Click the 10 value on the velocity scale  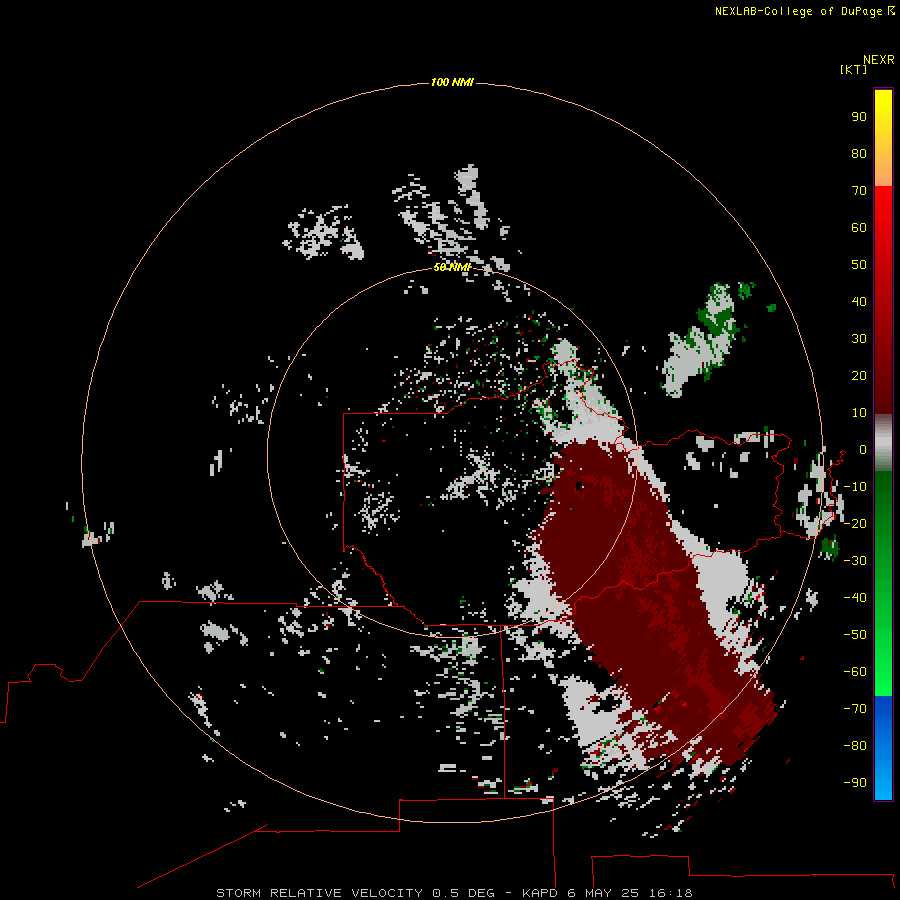click(859, 413)
